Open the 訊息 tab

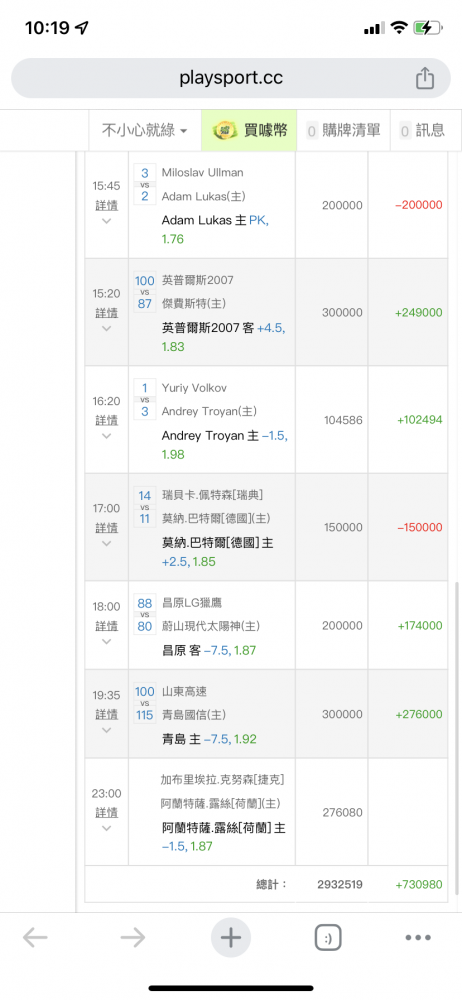coord(422,131)
